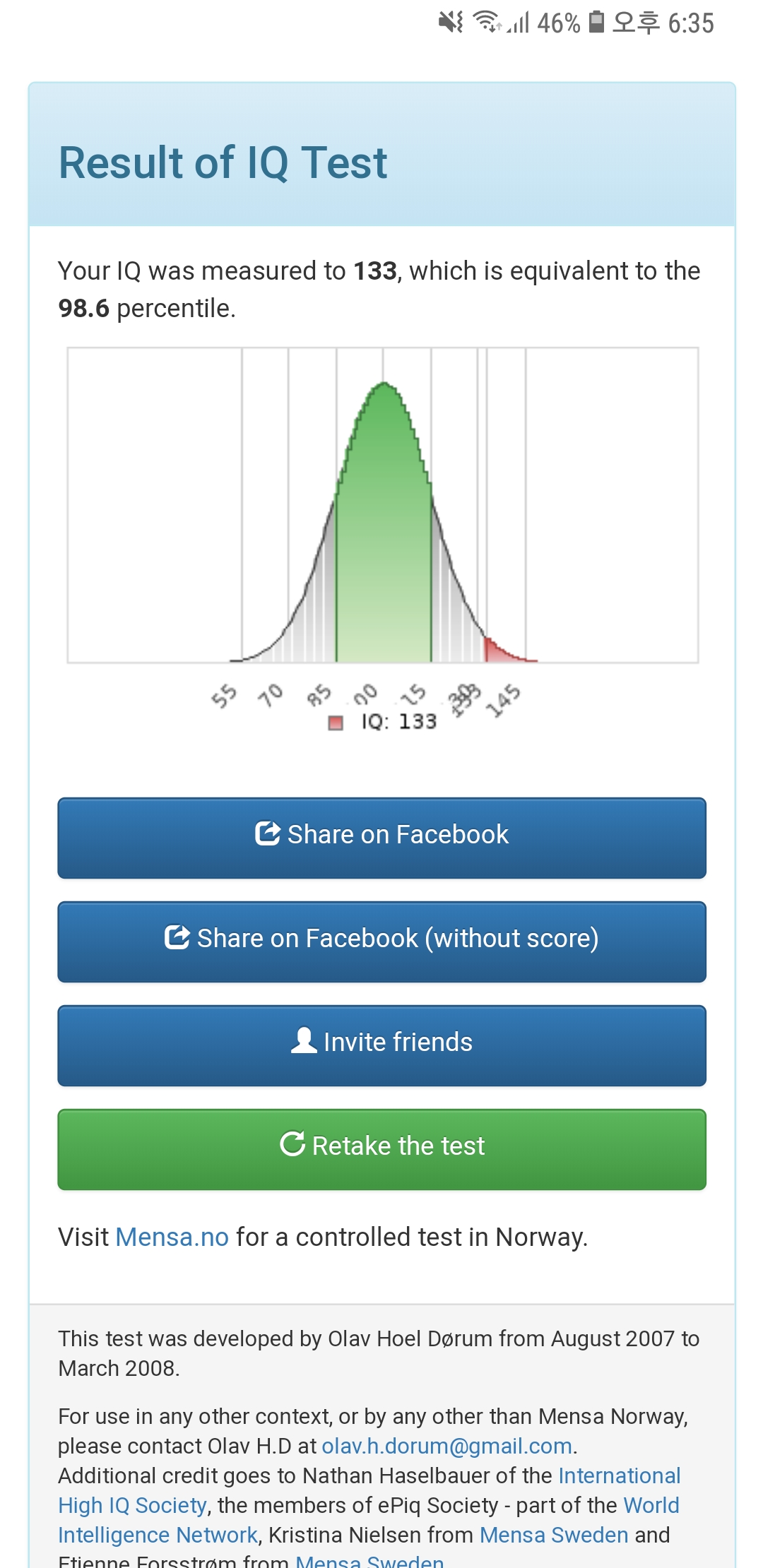Click the person icon on Invite friends
Image resolution: width=763 pixels, height=1568 pixels.
tap(304, 1040)
